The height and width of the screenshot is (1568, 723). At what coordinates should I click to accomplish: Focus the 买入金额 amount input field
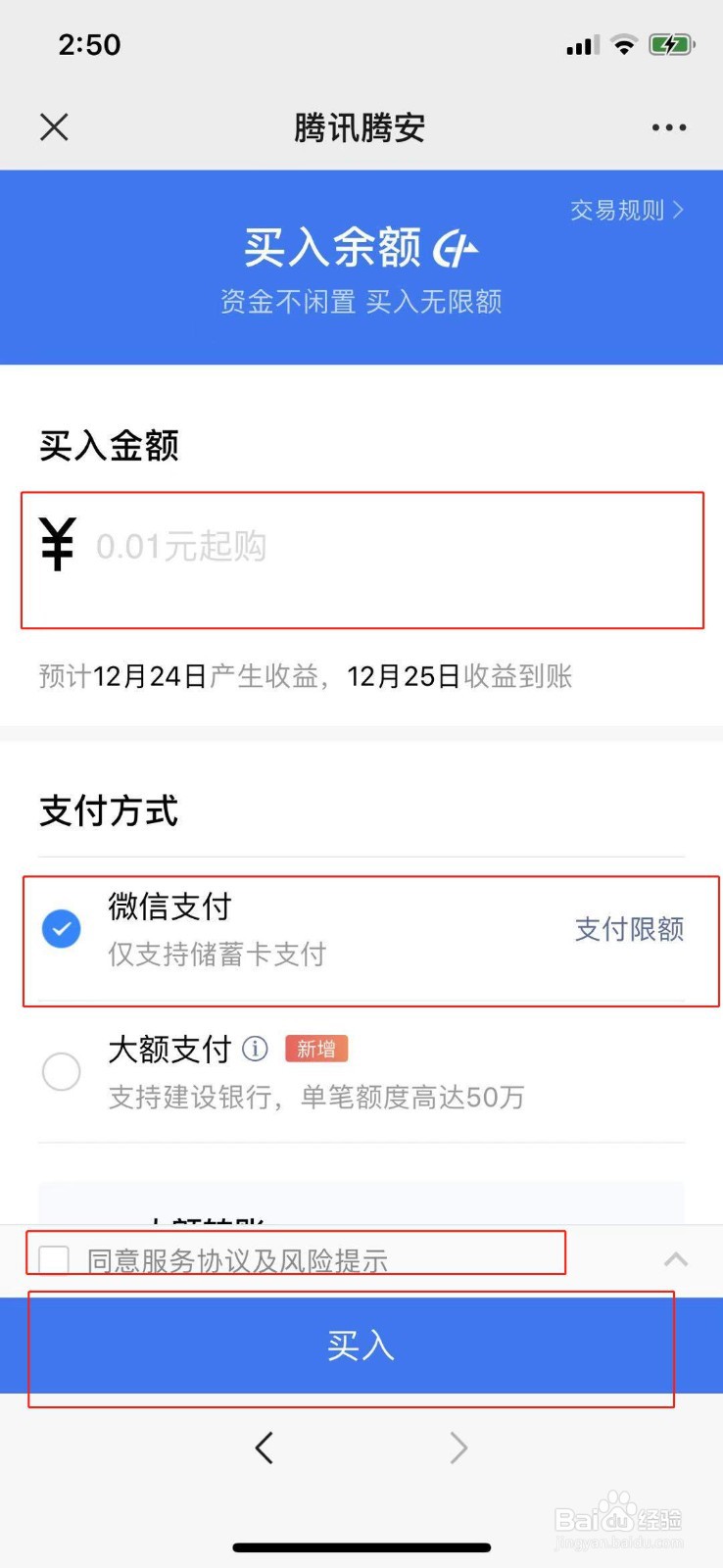point(362,560)
